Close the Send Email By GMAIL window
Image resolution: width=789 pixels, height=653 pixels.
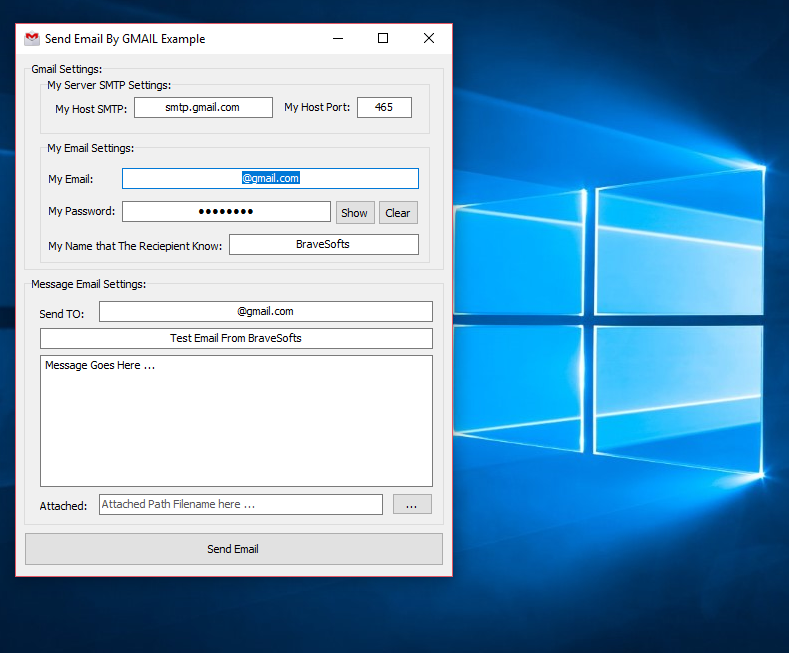pos(429,38)
